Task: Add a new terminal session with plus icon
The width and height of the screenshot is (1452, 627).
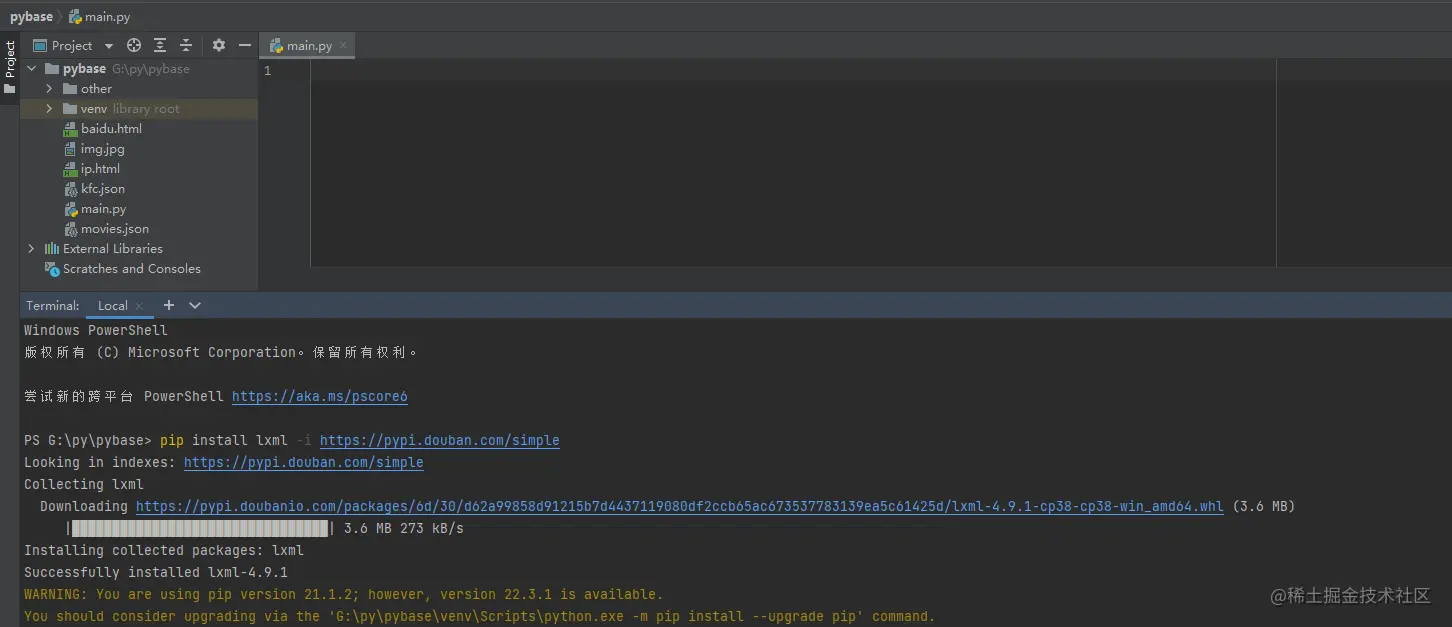Action: (x=169, y=305)
